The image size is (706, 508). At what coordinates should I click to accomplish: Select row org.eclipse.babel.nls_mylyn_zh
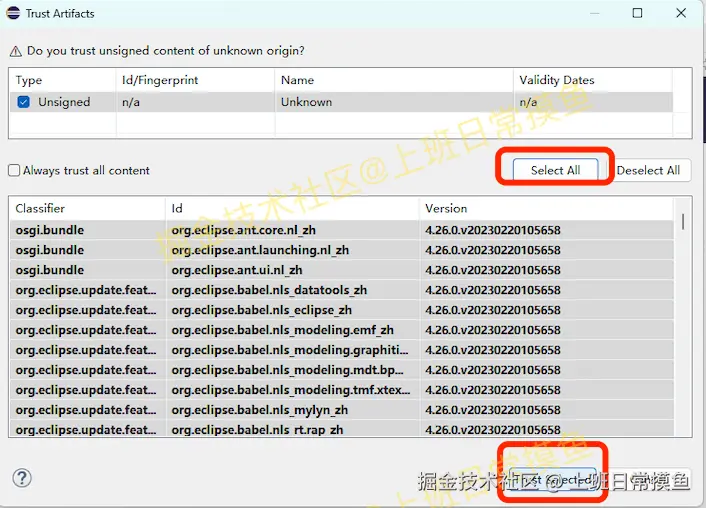(341, 410)
